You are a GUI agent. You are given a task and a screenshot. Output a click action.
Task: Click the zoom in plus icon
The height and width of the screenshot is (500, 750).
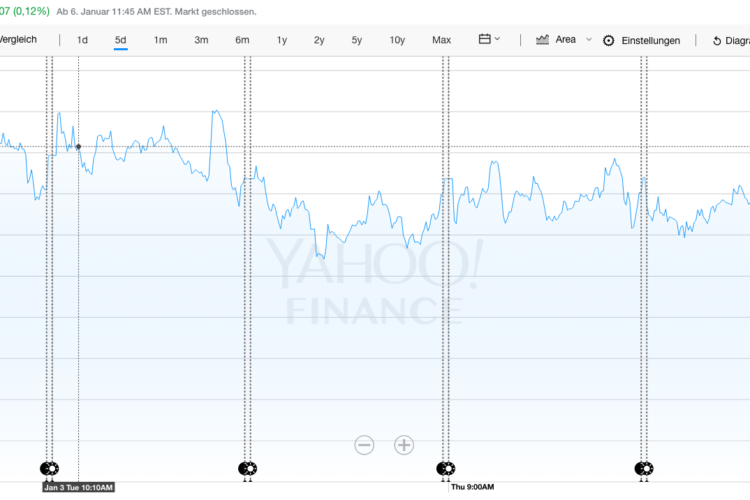(x=404, y=445)
